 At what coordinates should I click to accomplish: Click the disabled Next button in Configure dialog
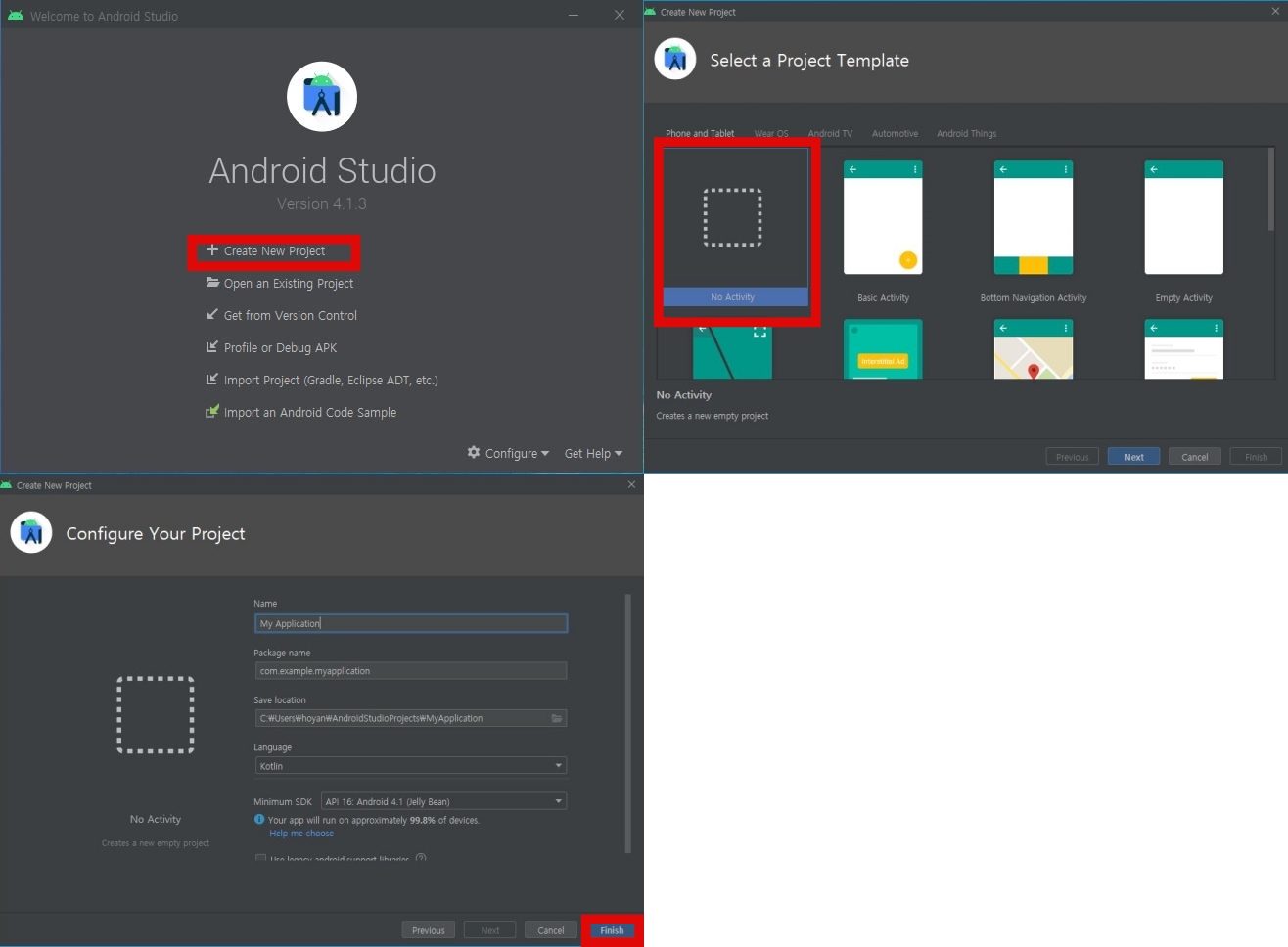[x=490, y=930]
